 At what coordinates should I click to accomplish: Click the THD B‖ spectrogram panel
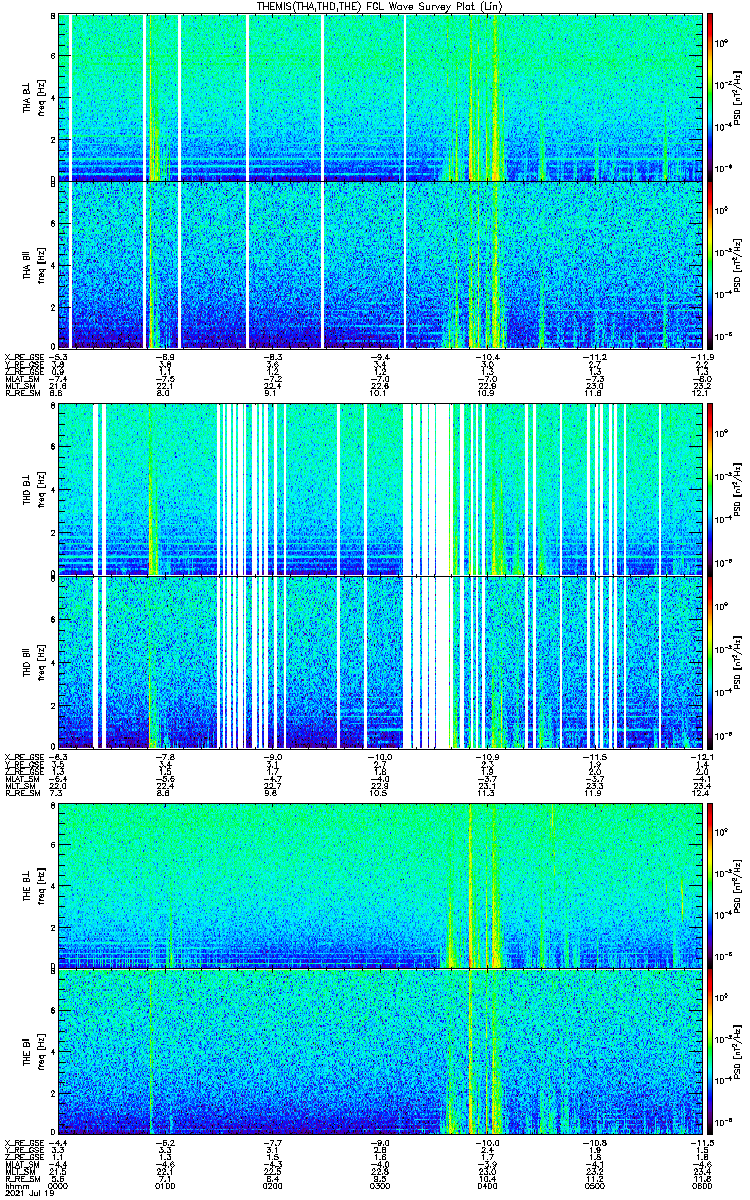click(379, 662)
